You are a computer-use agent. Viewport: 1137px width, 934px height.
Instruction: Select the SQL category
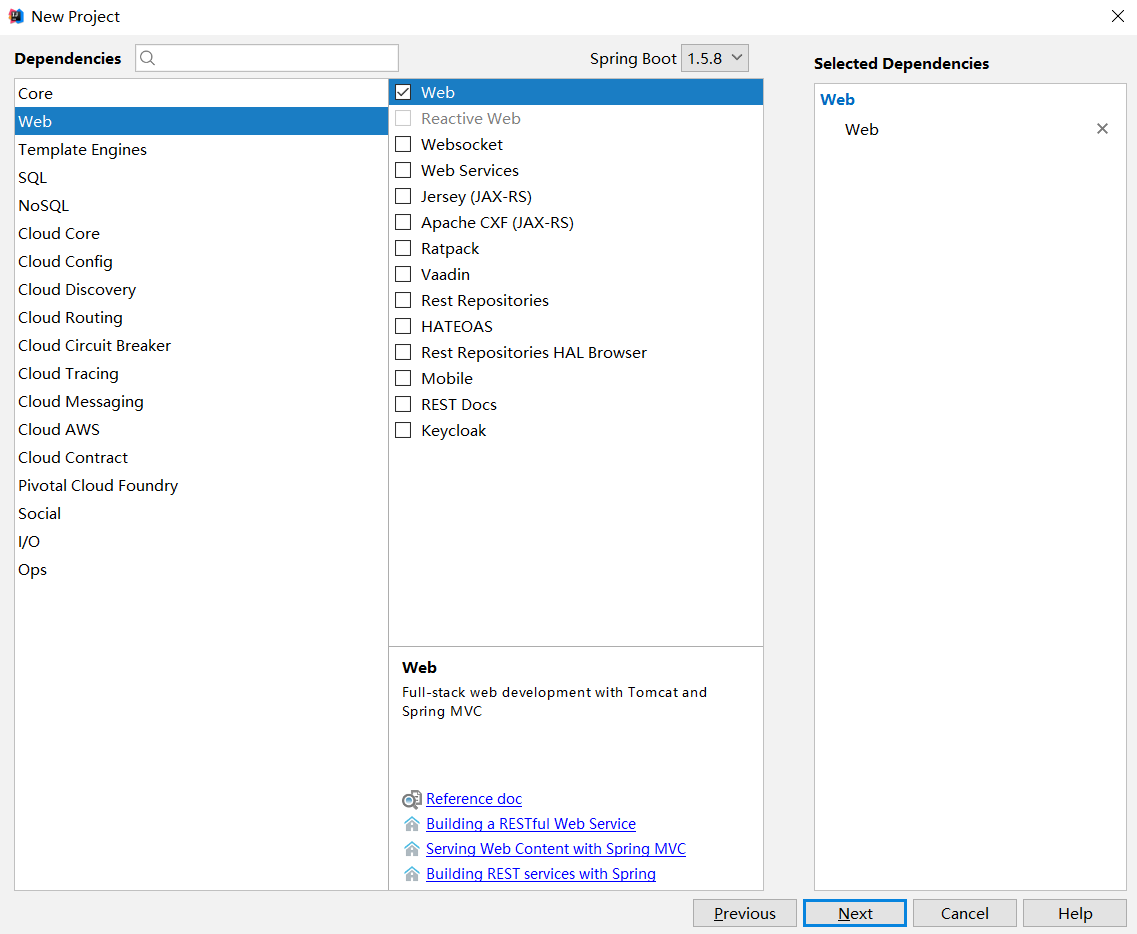32,177
